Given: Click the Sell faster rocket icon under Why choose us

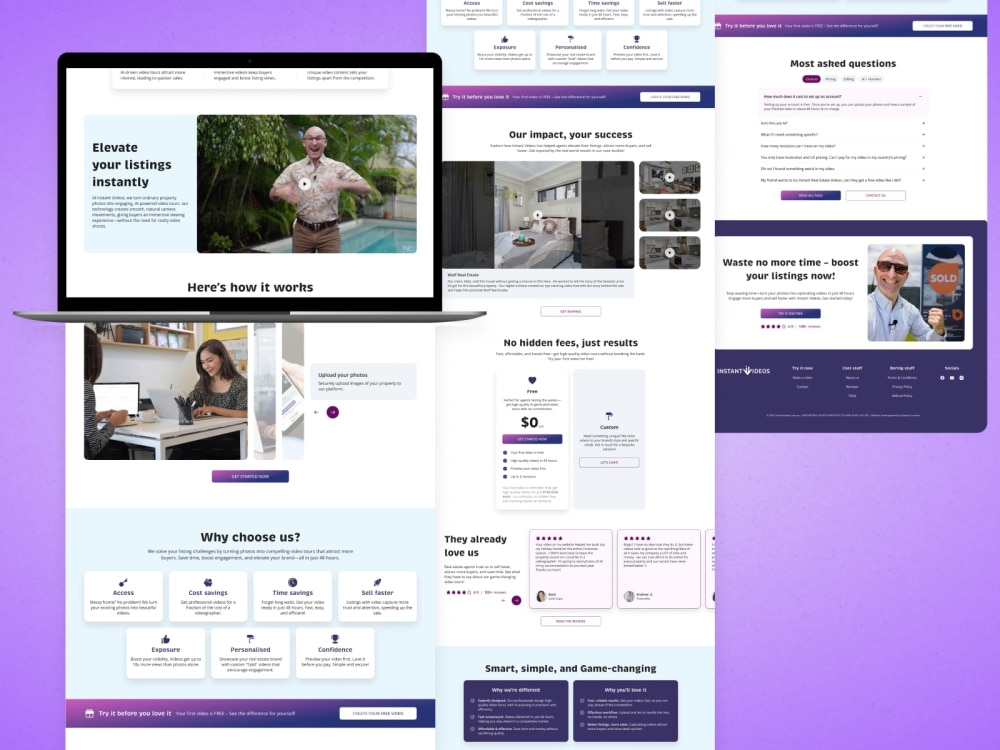Looking at the screenshot, I should click(377, 582).
